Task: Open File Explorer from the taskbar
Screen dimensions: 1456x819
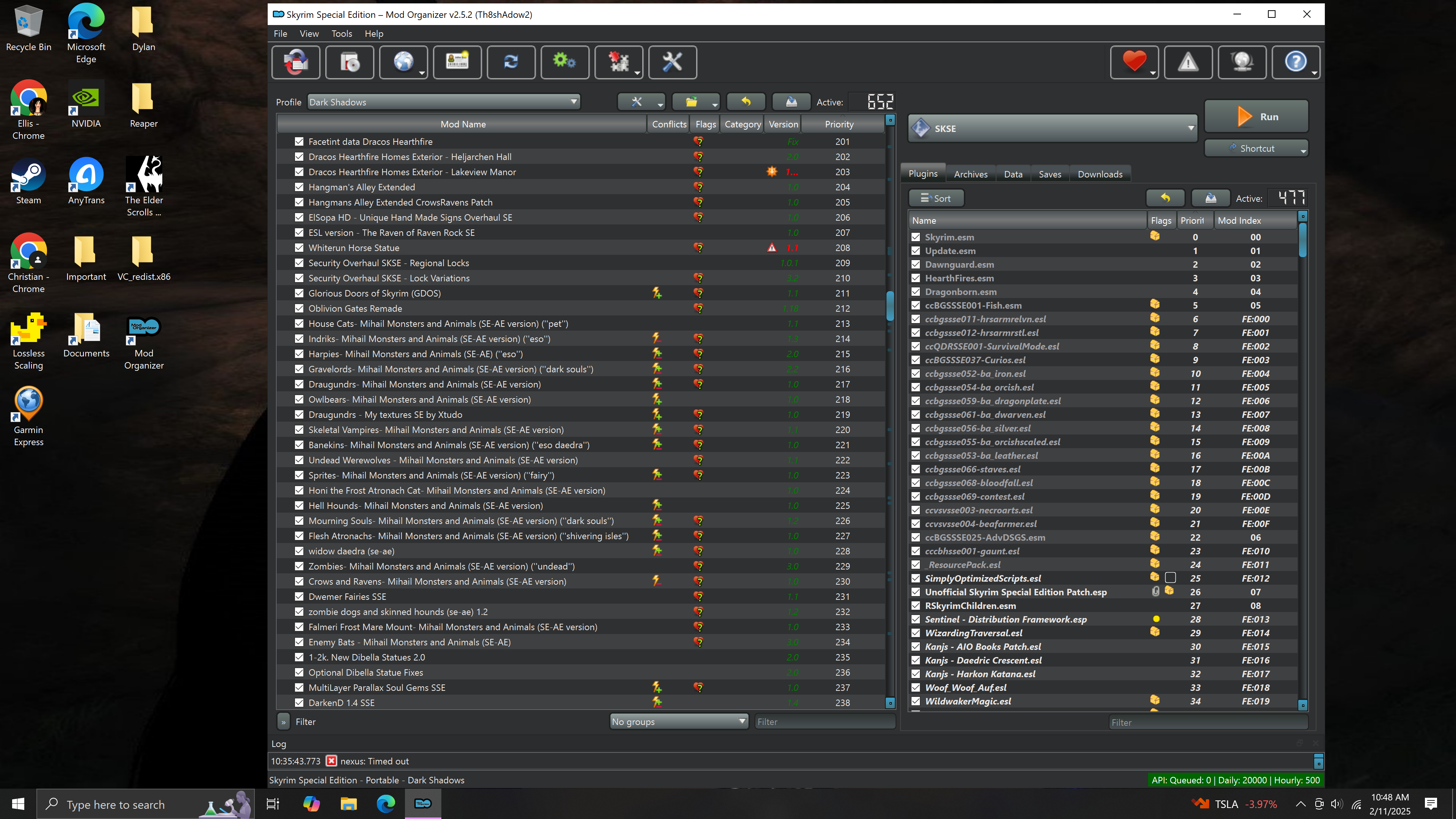Action: point(348,803)
